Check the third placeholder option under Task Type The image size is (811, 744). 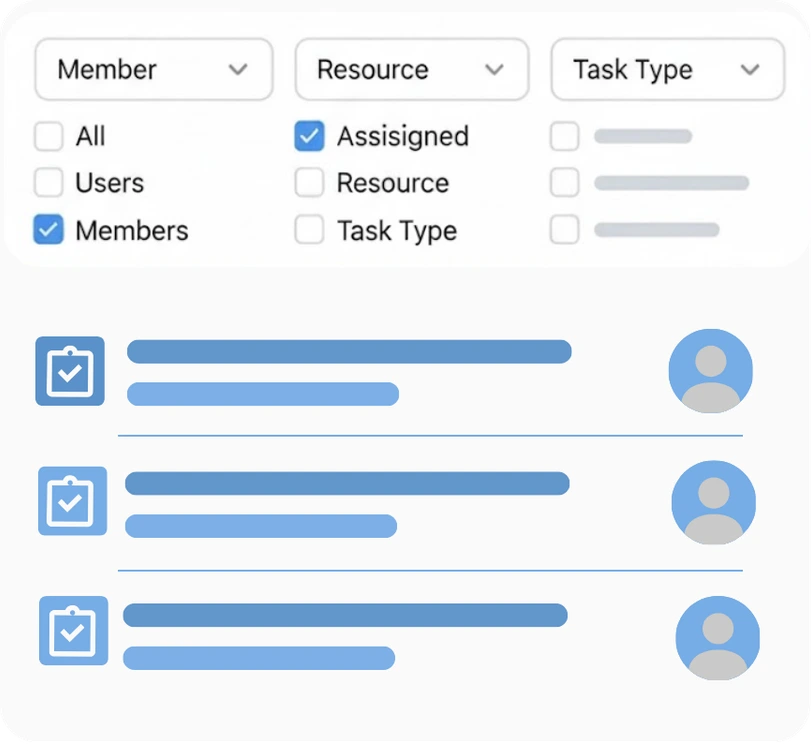[x=565, y=230]
